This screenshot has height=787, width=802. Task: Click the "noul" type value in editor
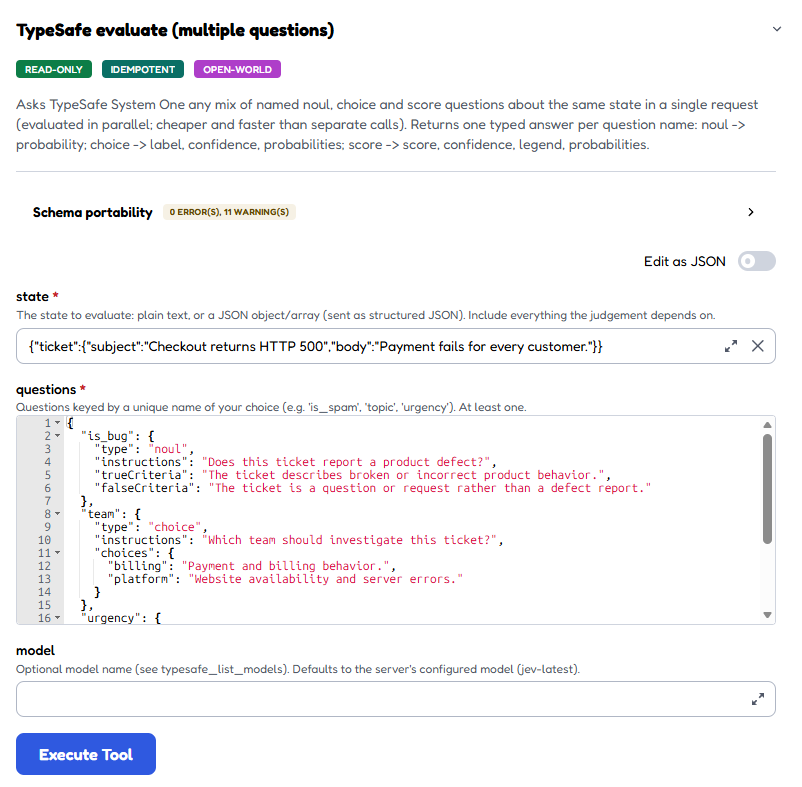168,449
